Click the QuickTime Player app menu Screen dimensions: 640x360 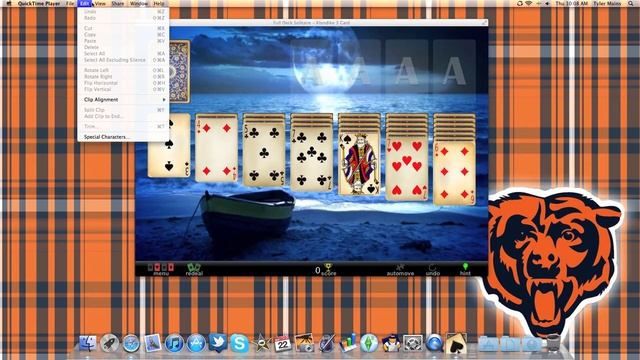39,3
